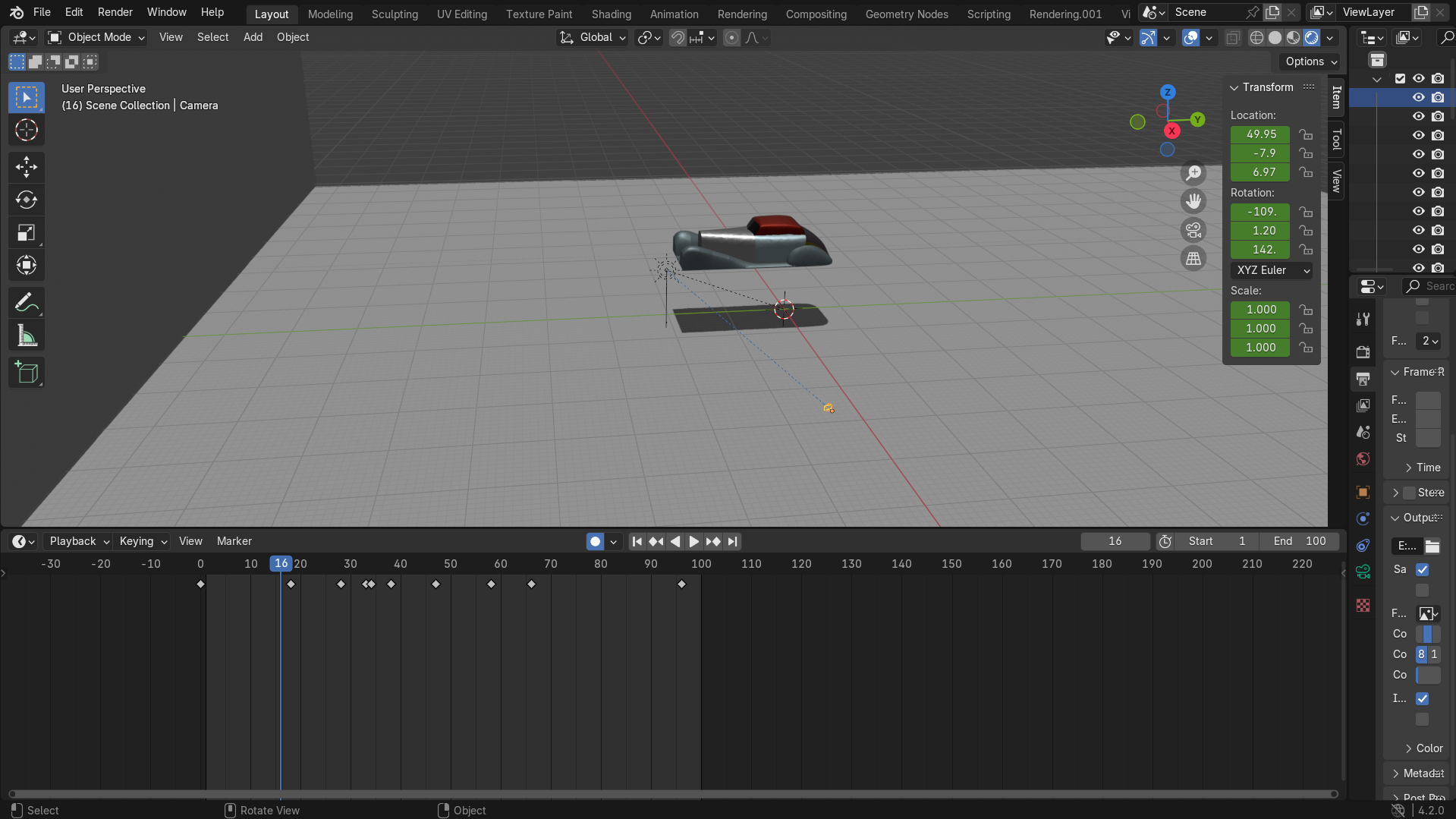The width and height of the screenshot is (1456, 819).
Task: Click the positive Z axis gizmo
Action: click(1168, 92)
